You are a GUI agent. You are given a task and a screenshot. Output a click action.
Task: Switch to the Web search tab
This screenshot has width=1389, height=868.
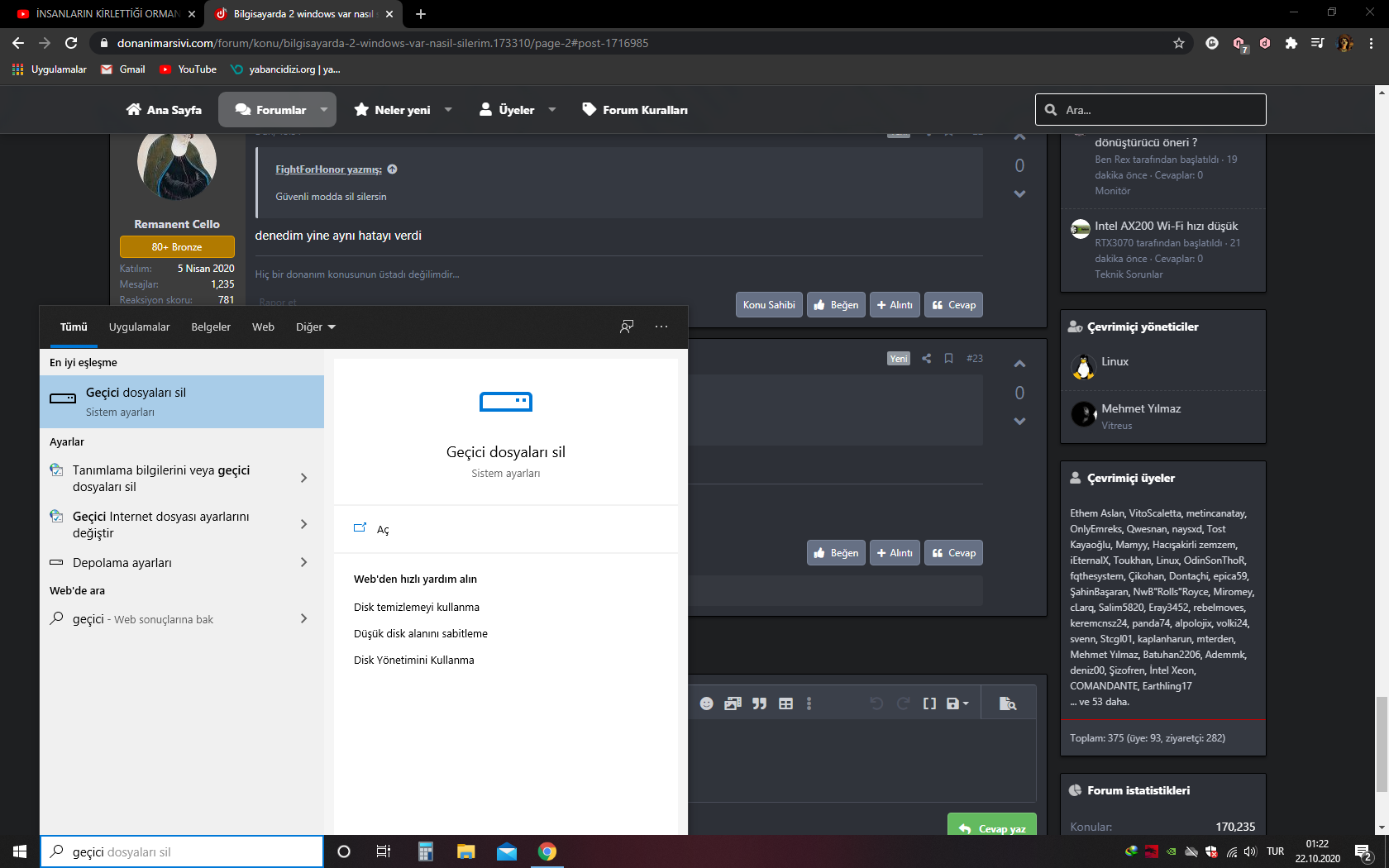pyautogui.click(x=263, y=327)
